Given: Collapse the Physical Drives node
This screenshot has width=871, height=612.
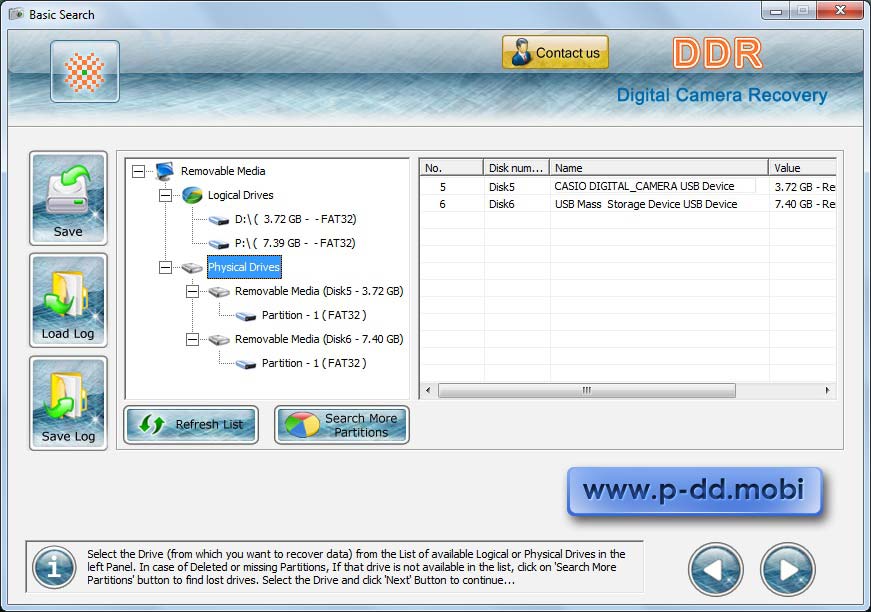Looking at the screenshot, I should pyautogui.click(x=166, y=268).
